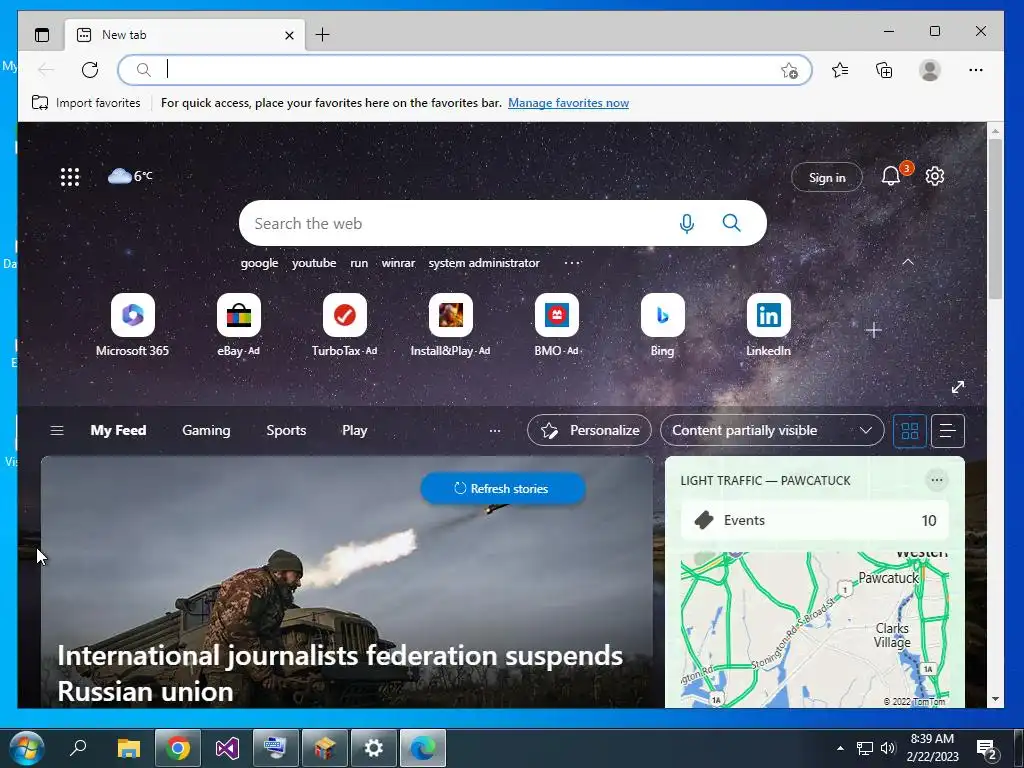Click the Personalize button
Image resolution: width=1024 pixels, height=768 pixels.
[x=589, y=430]
